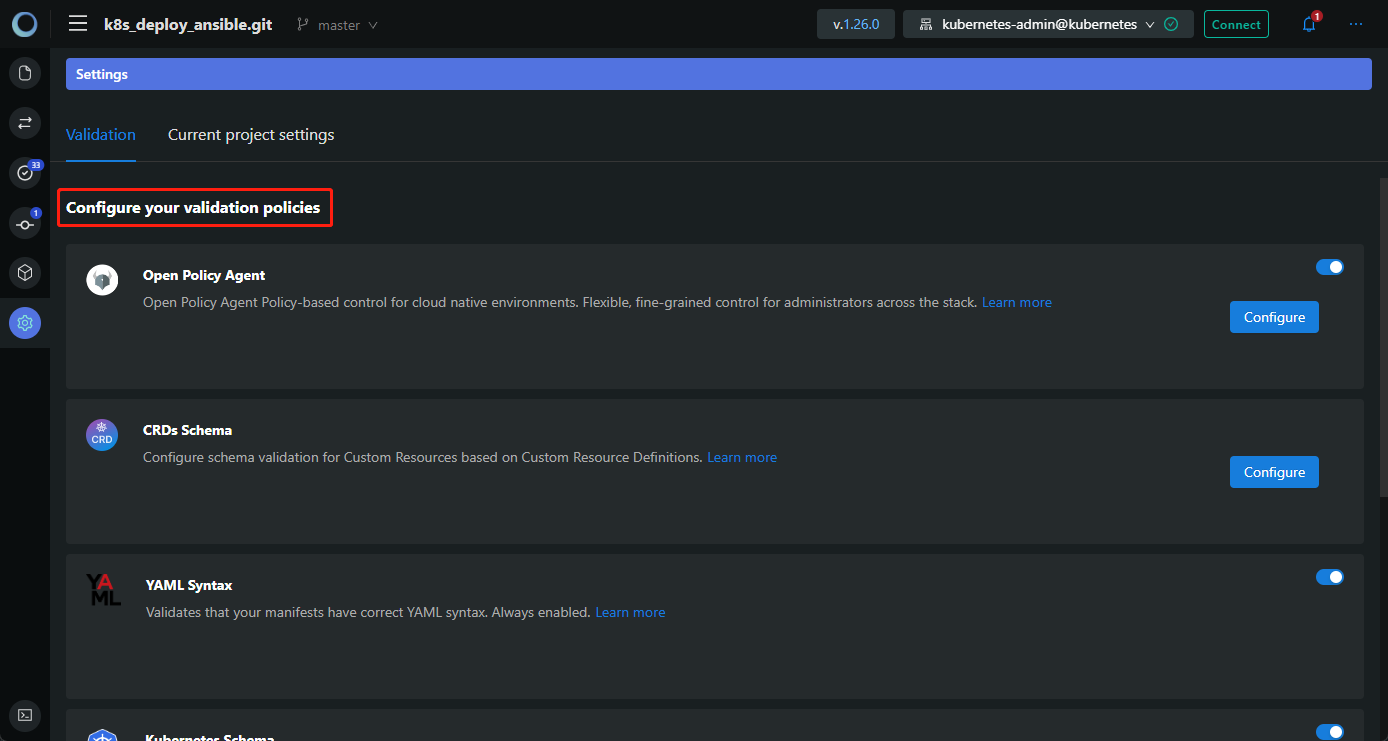Switch to Current project settings tab
1388x741 pixels.
(251, 135)
